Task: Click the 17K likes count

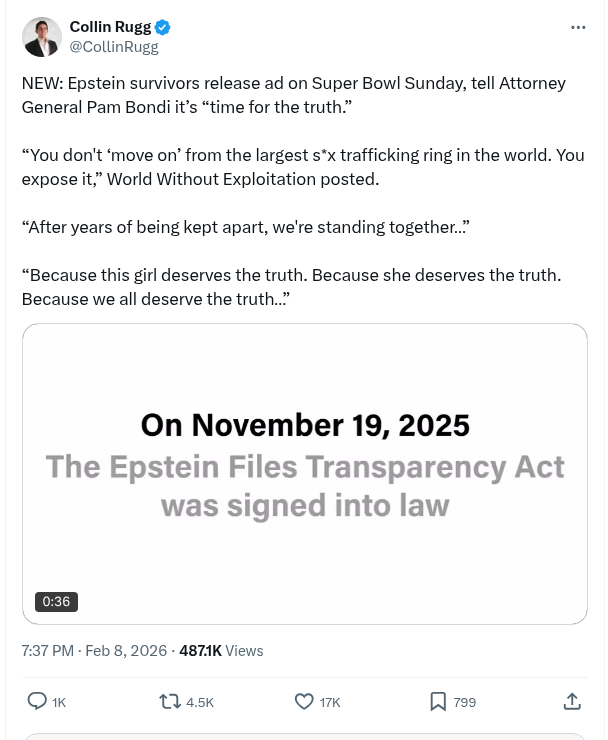Action: [330, 703]
